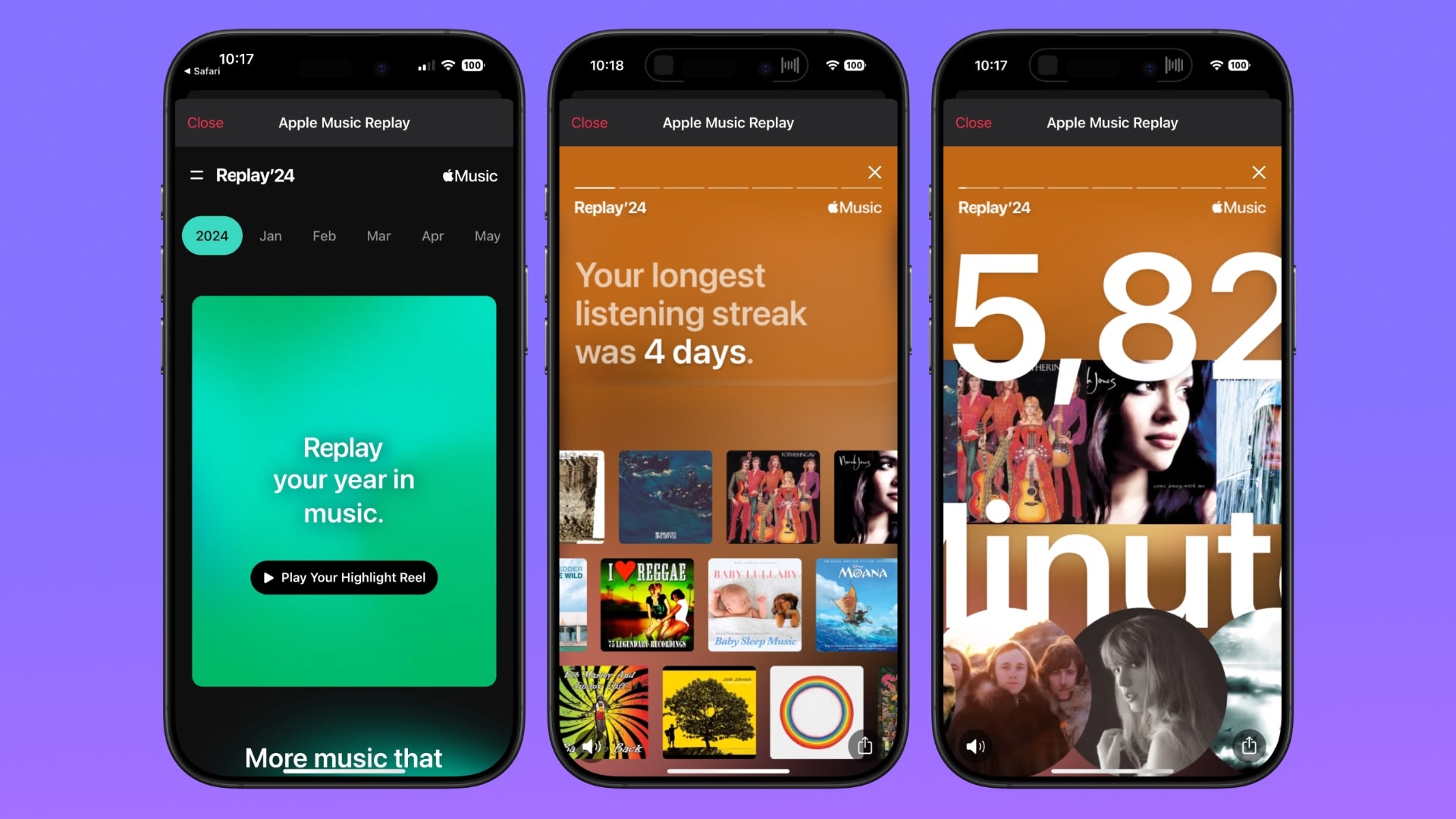Click the volume/speaker icon on right phone
The height and width of the screenshot is (819, 1456).
[x=977, y=745]
